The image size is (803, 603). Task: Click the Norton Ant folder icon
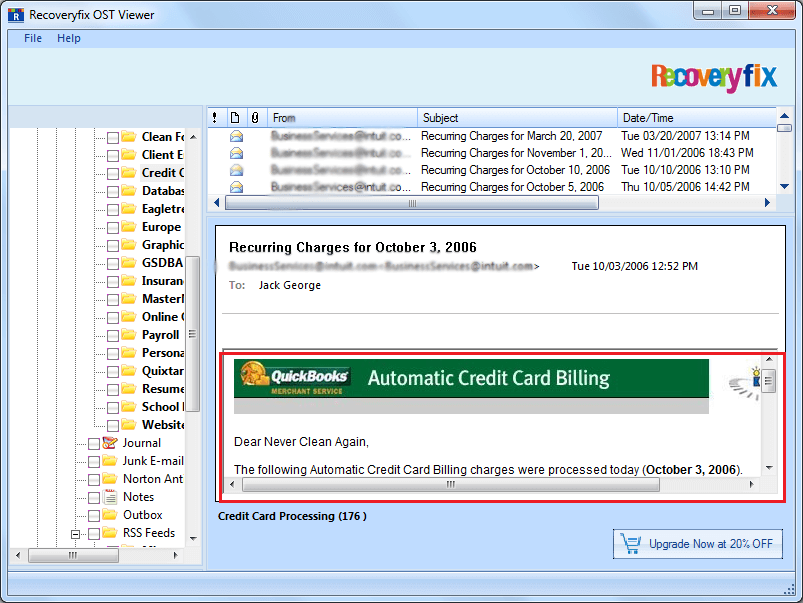(110, 479)
